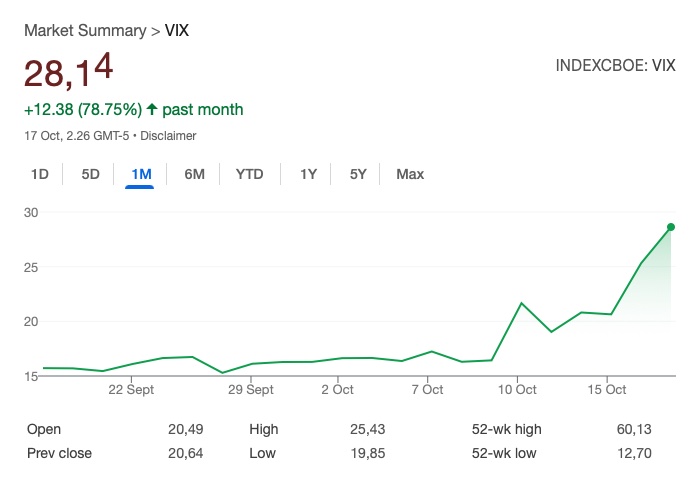Click the Market Summary breadcrumb link
The height and width of the screenshot is (482, 700).
[85, 30]
